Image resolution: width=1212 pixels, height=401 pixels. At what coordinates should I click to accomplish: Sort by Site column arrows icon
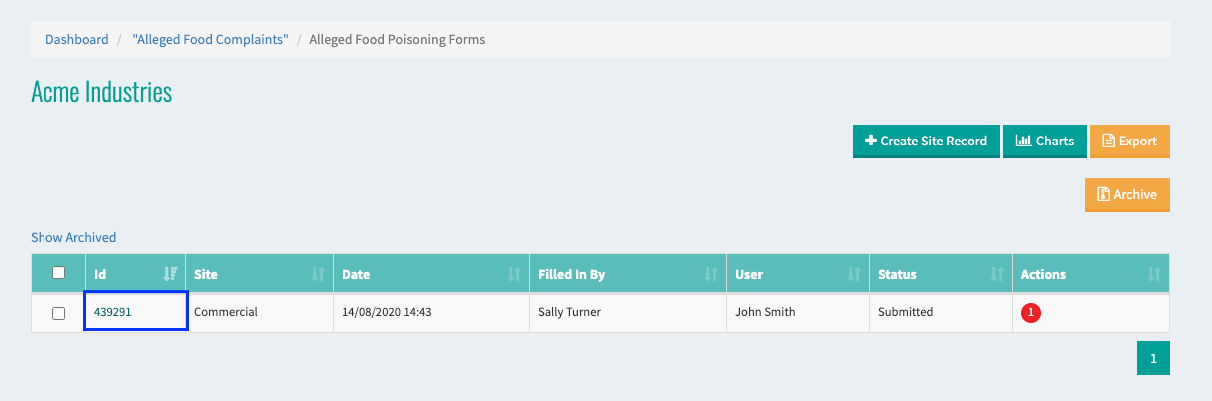click(x=318, y=274)
